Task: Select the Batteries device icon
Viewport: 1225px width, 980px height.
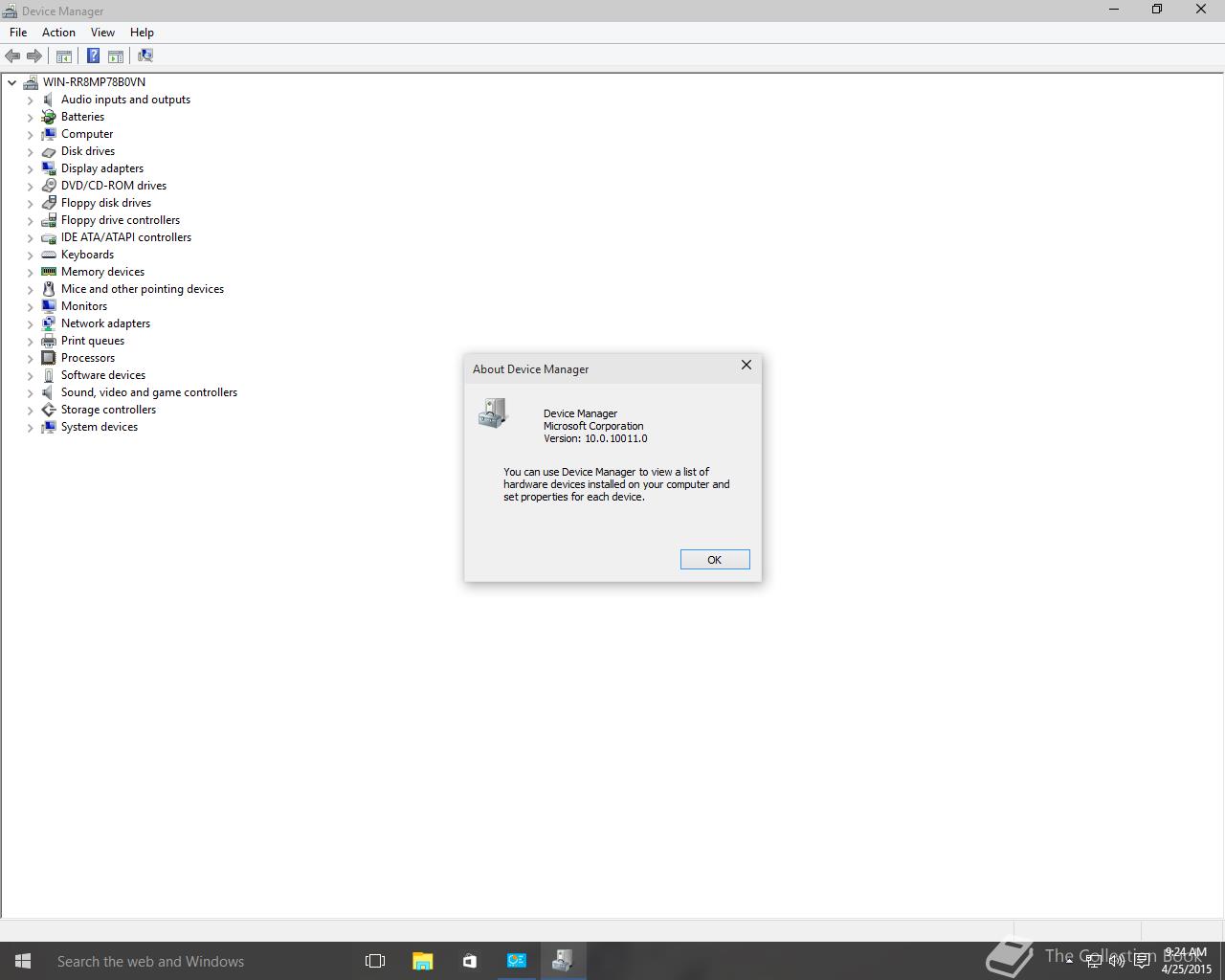Action: (49, 117)
